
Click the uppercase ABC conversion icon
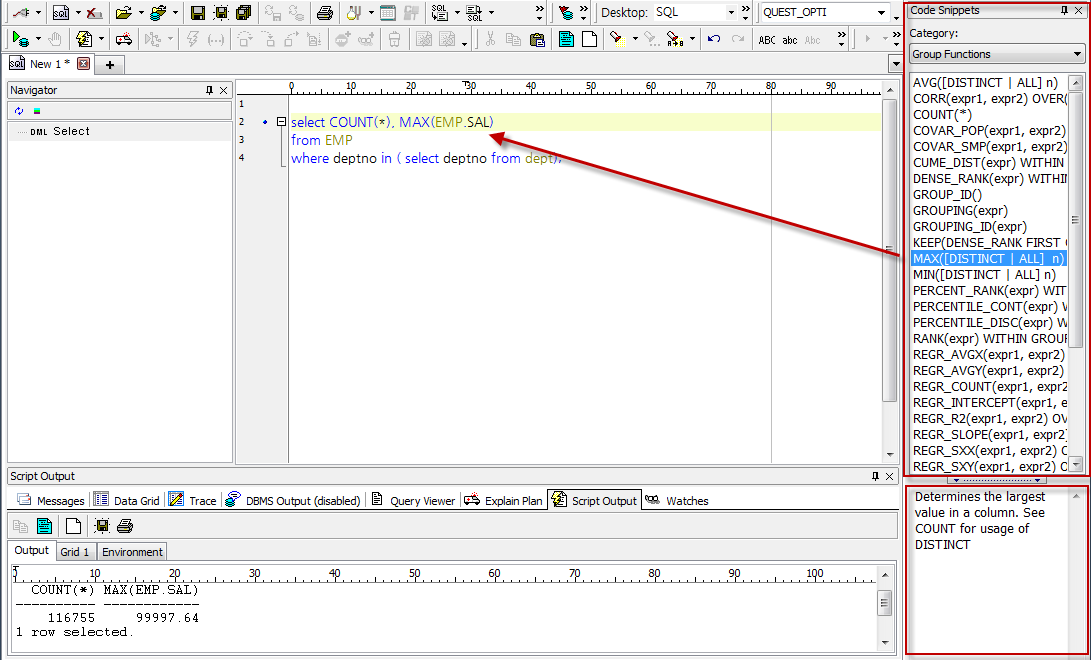click(x=767, y=39)
